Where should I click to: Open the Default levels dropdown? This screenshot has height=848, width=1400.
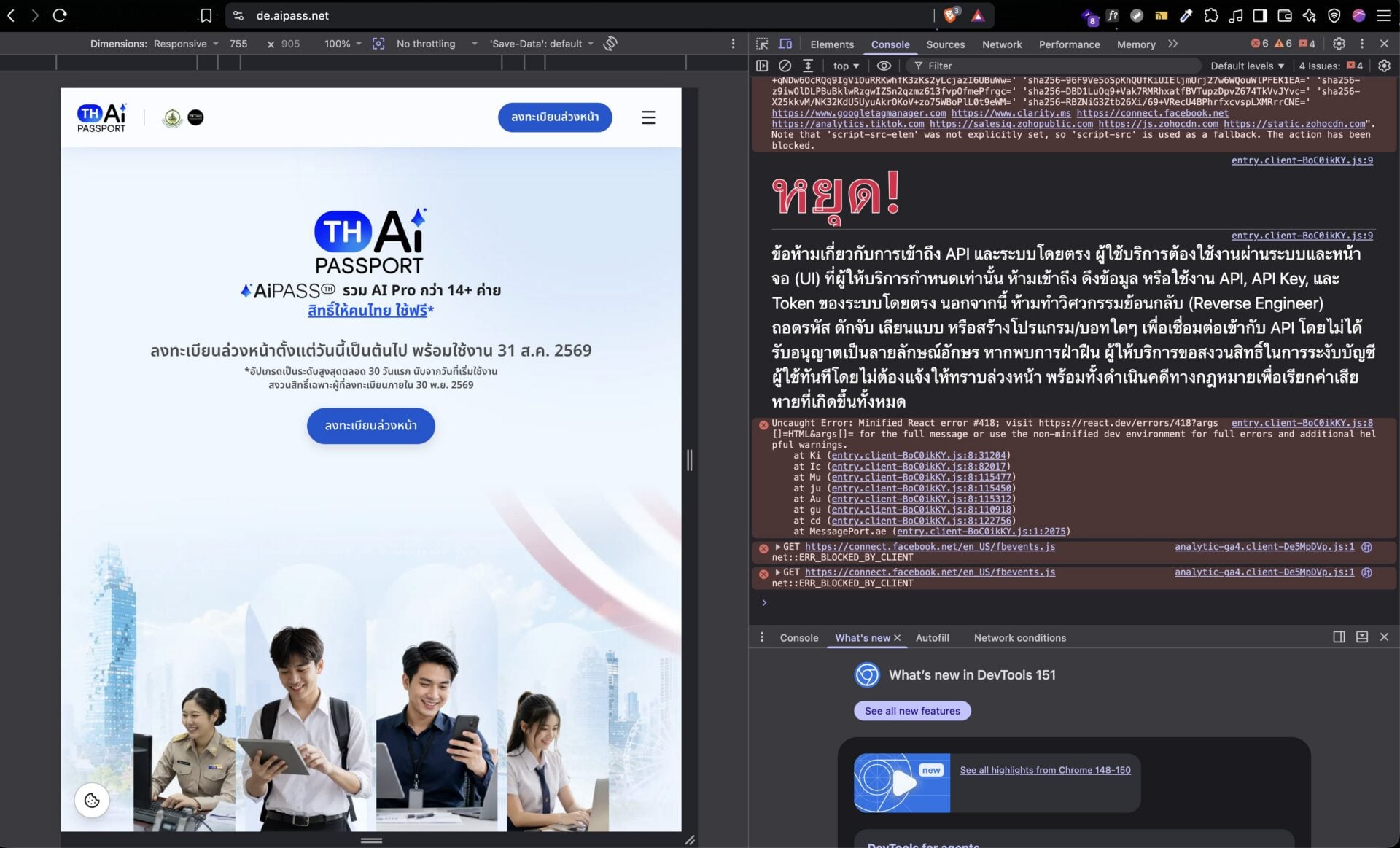coord(1247,66)
